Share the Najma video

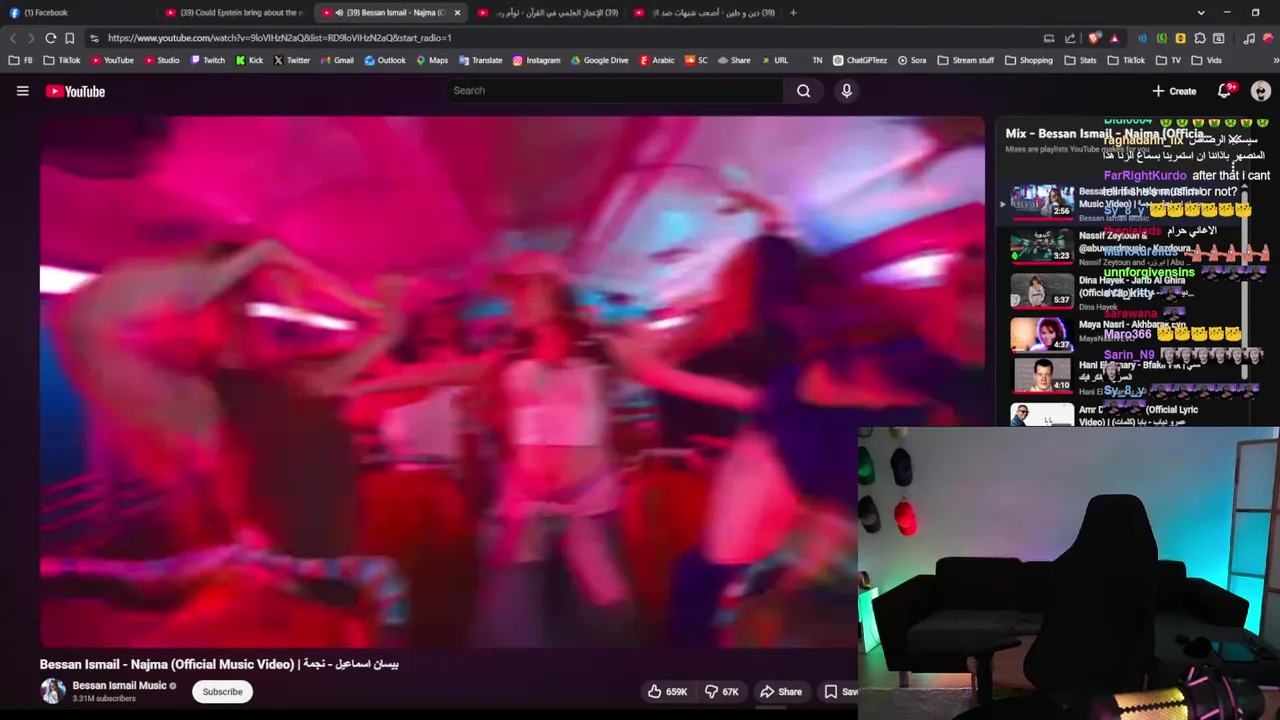click(781, 691)
